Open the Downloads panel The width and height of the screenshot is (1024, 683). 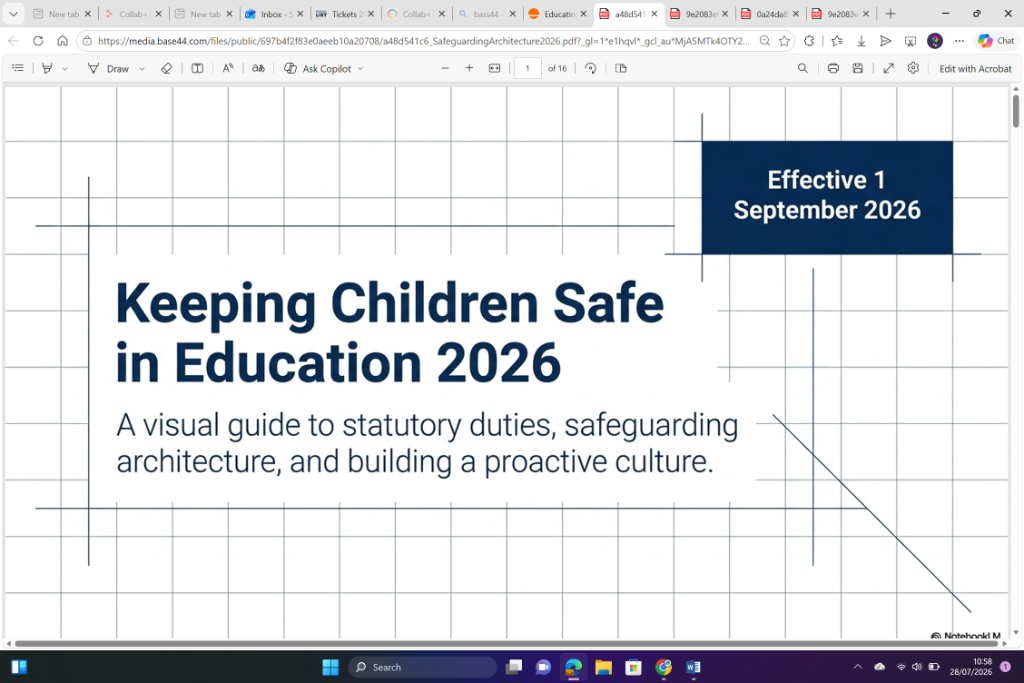tap(861, 40)
